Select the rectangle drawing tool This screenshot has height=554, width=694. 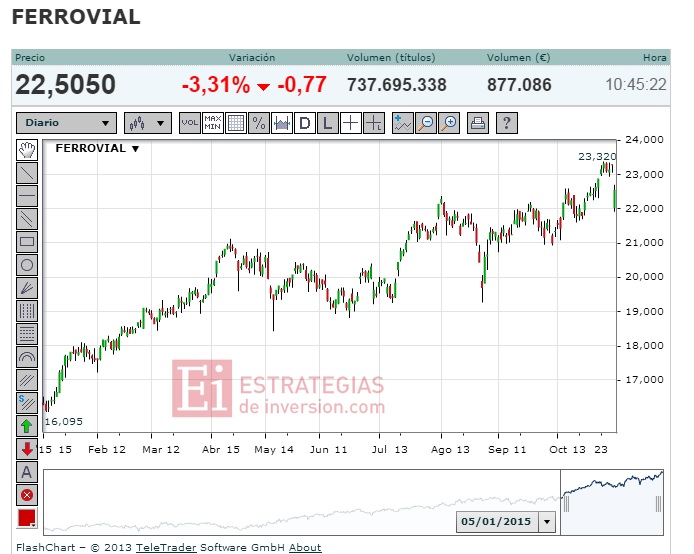pyautogui.click(x=27, y=242)
